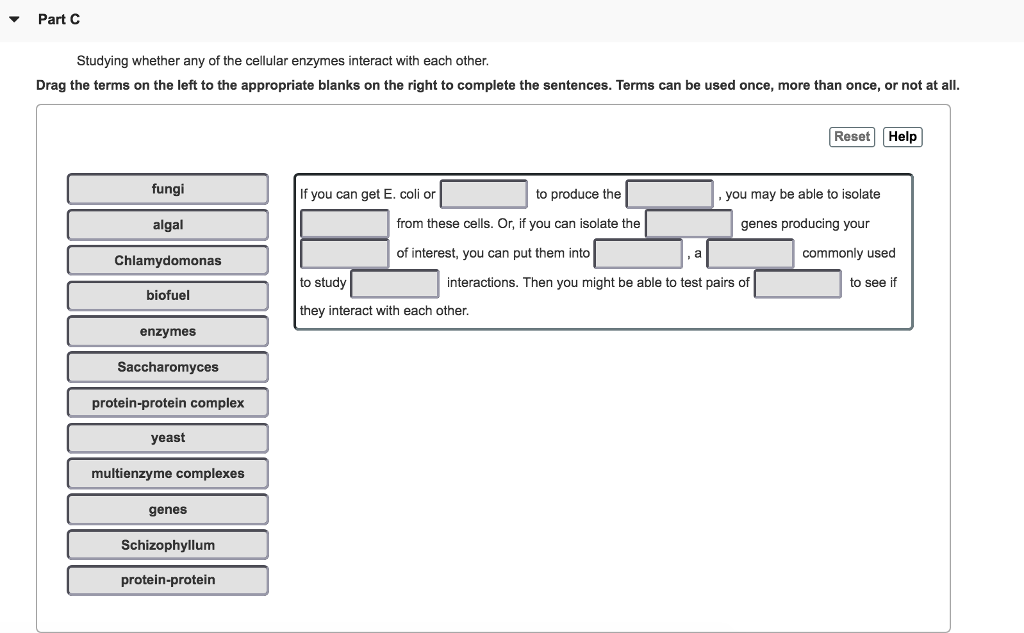Select the Saccharomyces term
The height and width of the screenshot is (633, 1024).
click(x=167, y=366)
